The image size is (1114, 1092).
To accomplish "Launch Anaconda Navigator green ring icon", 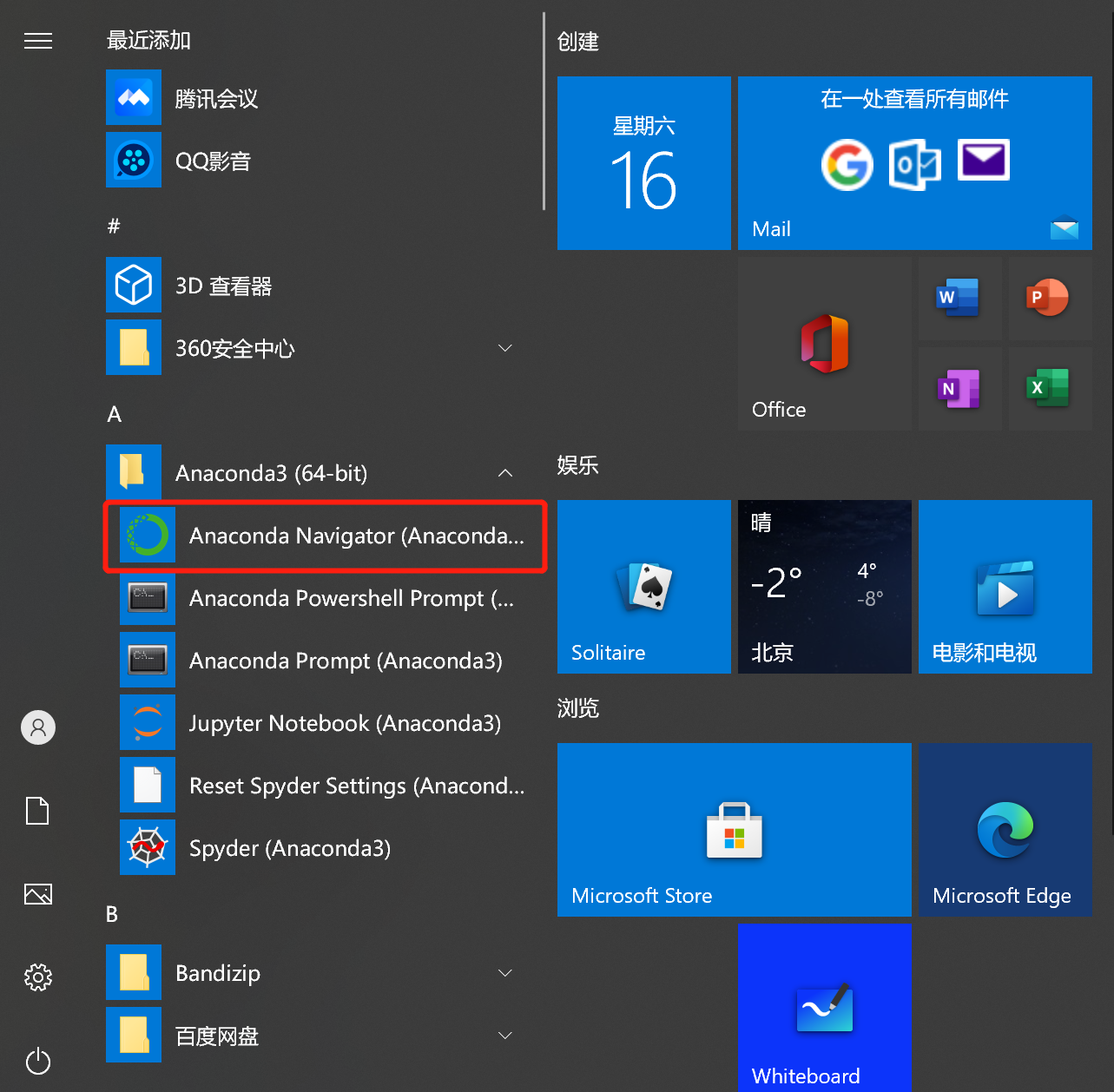I will [x=148, y=535].
